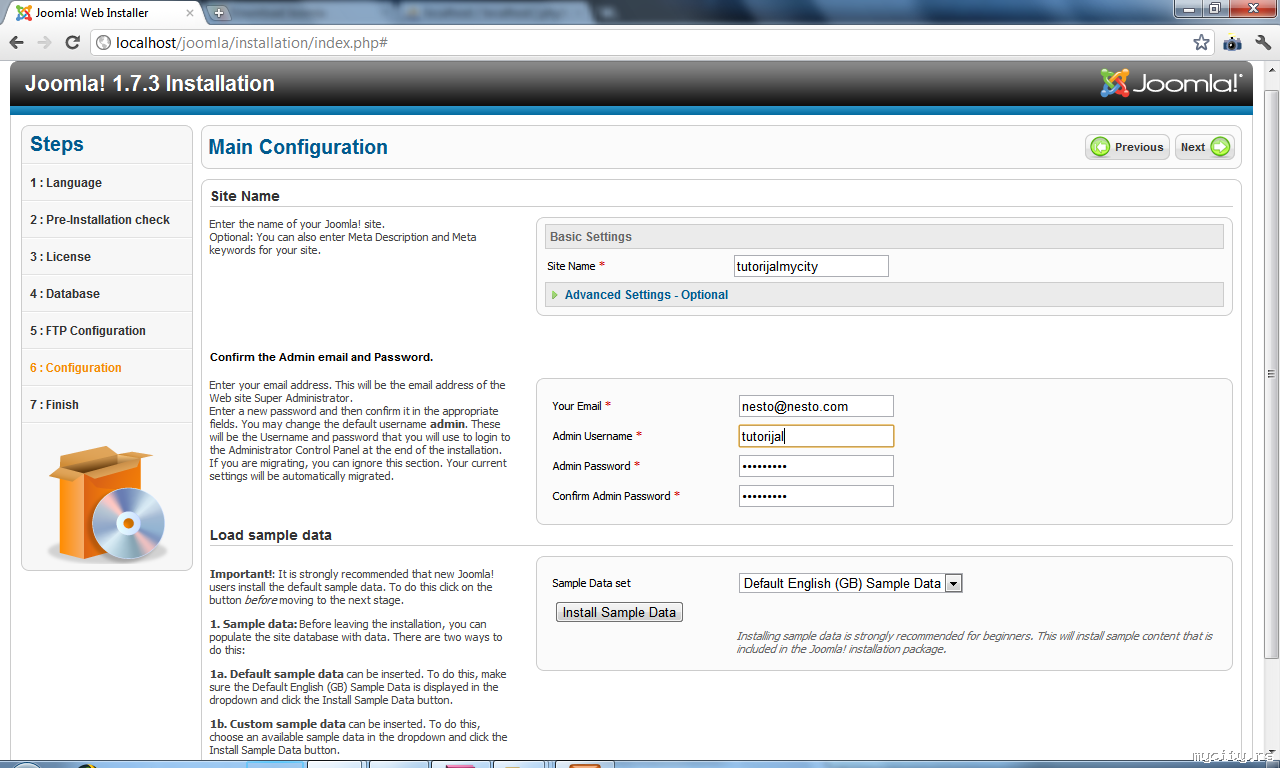Click the Joomla! logo in the header
This screenshot has width=1280, height=768.
pos(1171,83)
